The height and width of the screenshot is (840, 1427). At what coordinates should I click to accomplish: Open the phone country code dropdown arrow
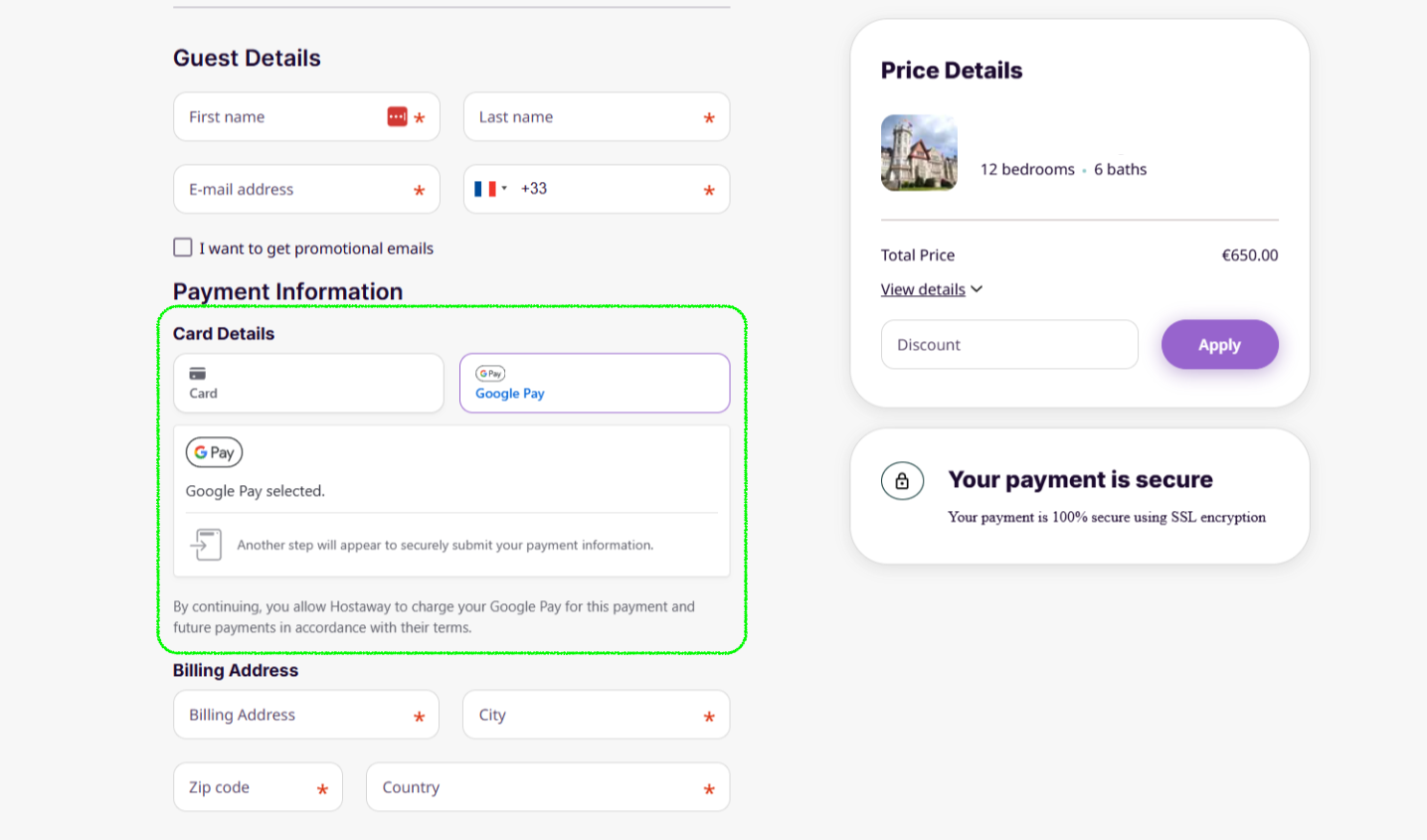pyautogui.click(x=504, y=189)
